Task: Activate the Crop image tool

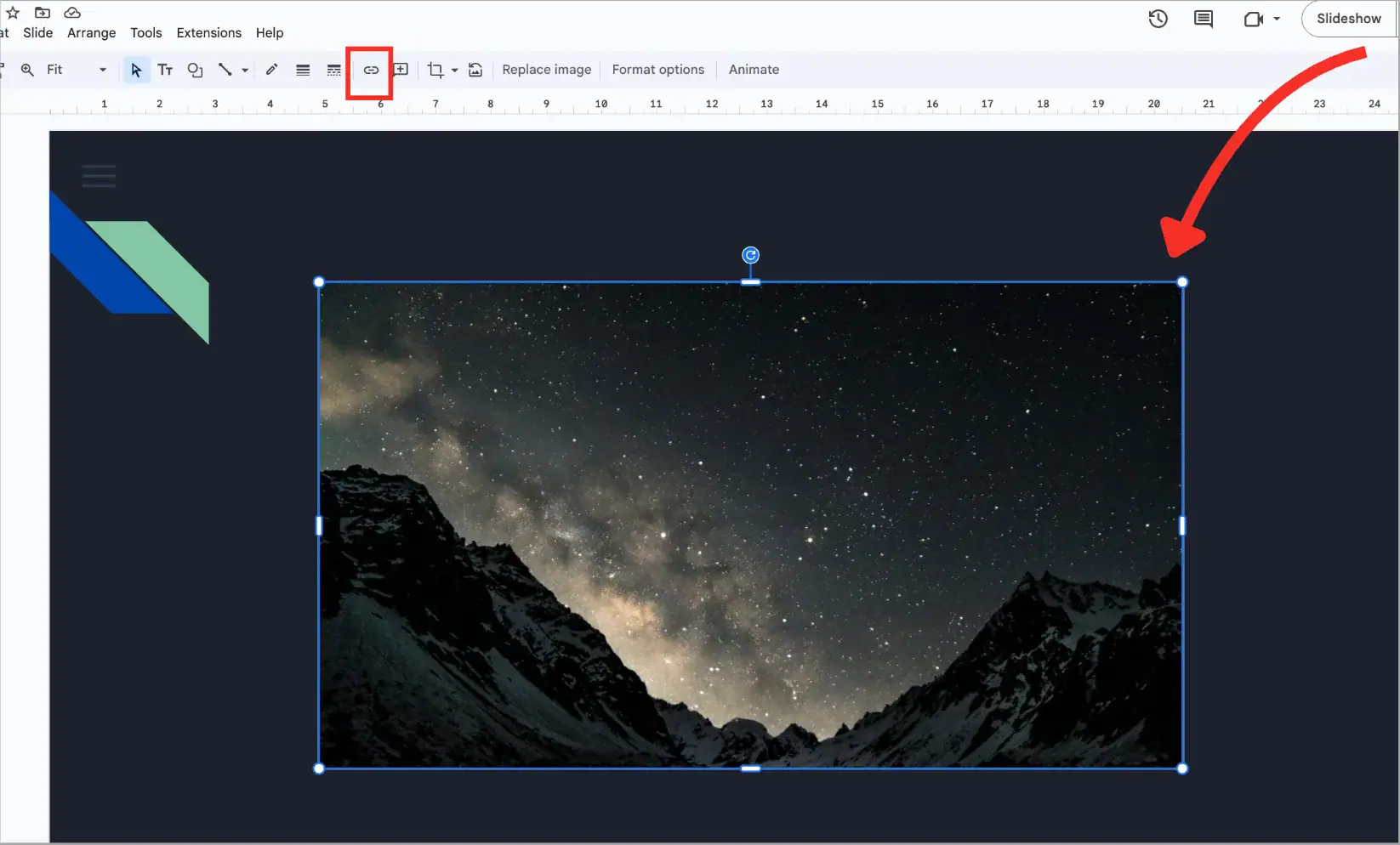Action: pos(435,70)
